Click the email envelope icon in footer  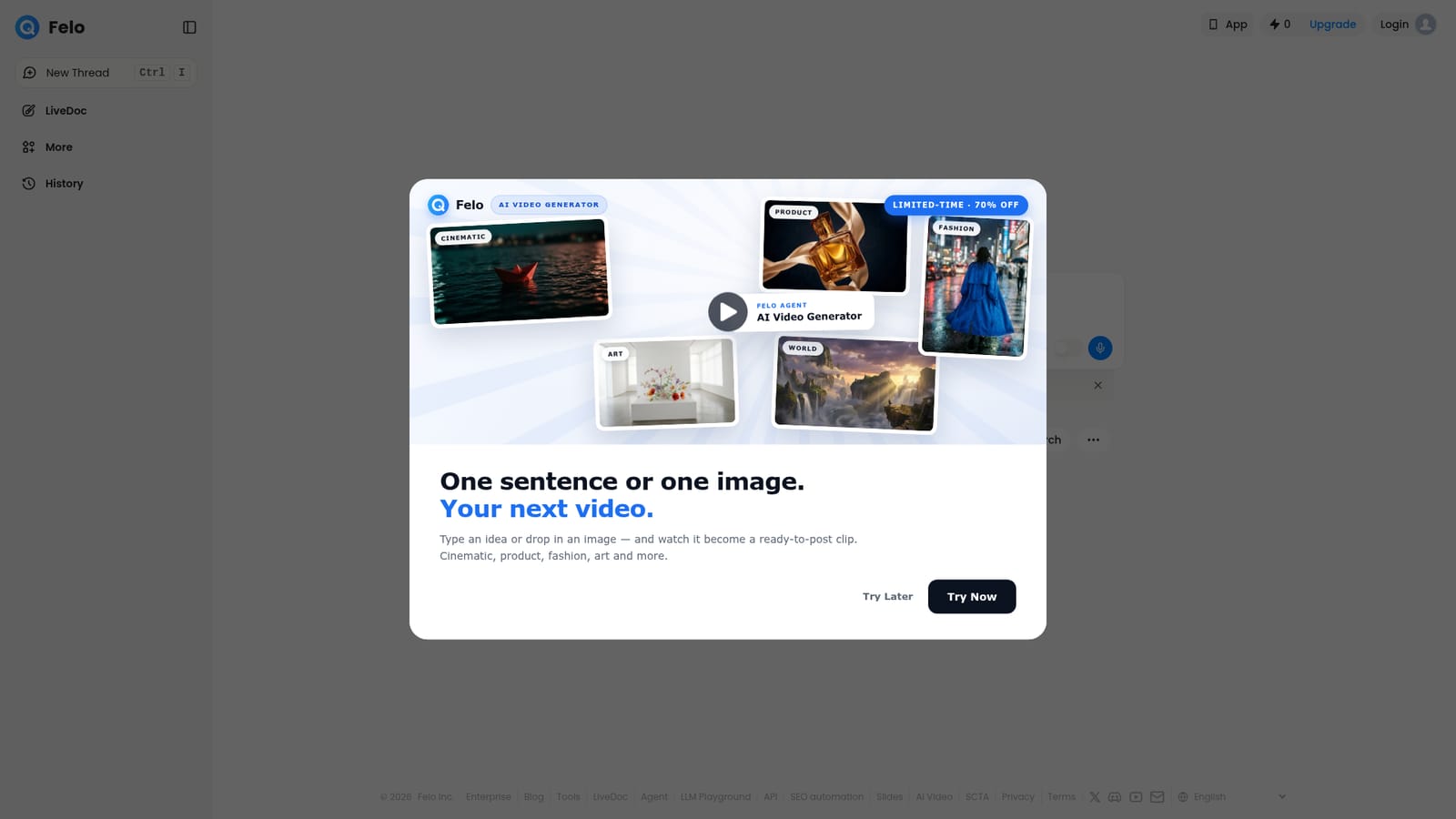[x=1158, y=797]
